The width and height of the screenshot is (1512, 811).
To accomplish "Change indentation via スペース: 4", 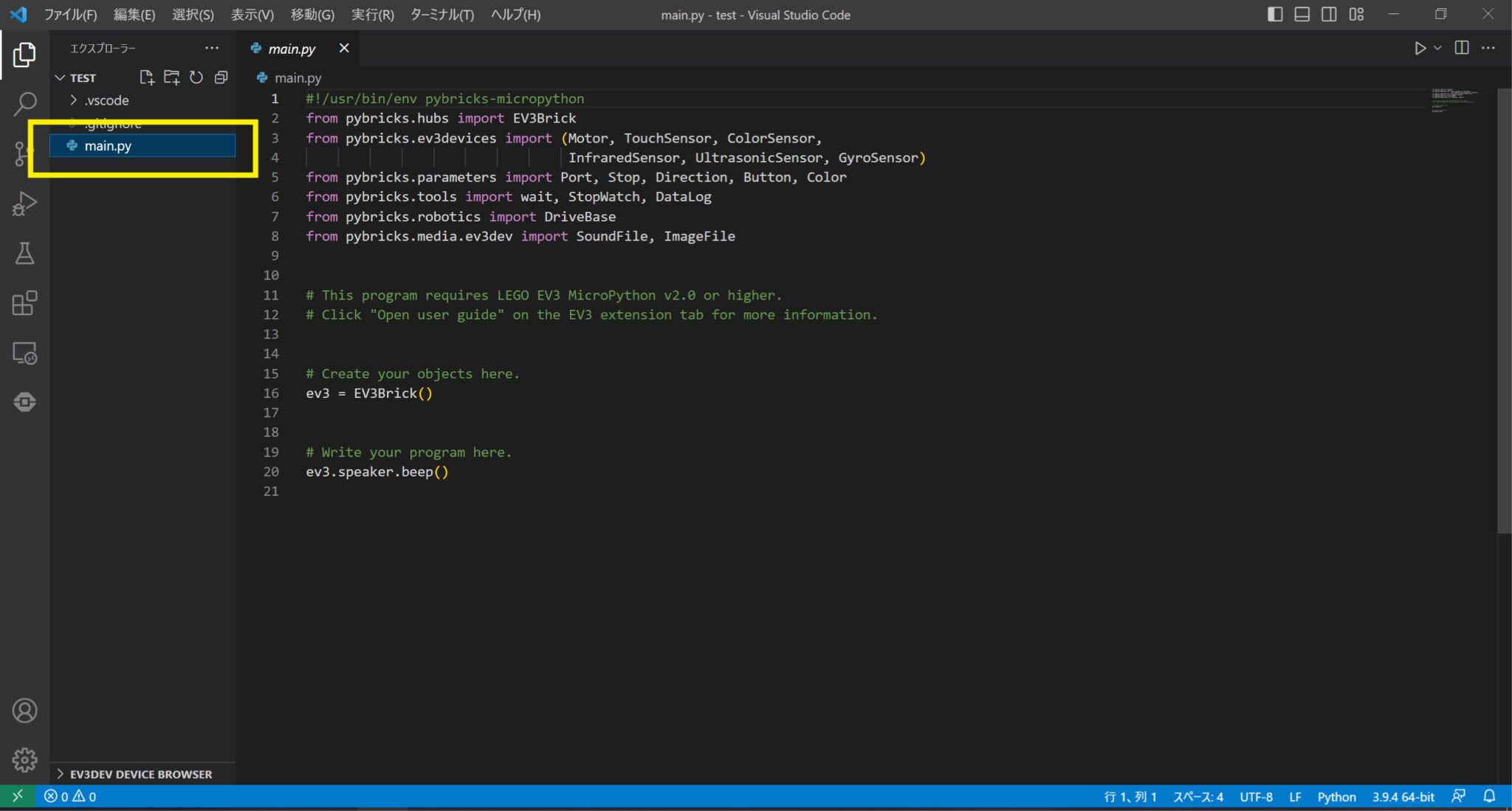I will pyautogui.click(x=1198, y=796).
